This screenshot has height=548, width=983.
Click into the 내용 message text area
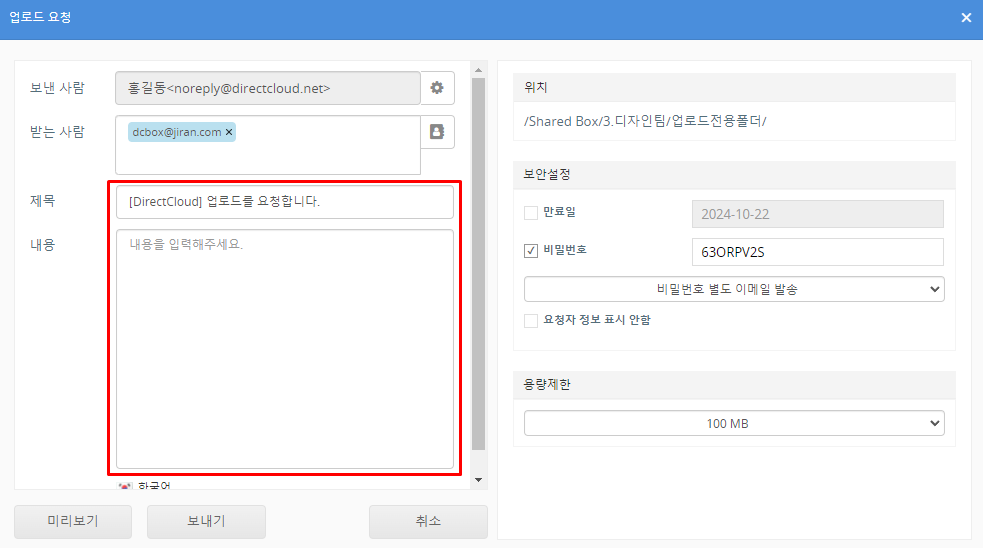pos(284,350)
